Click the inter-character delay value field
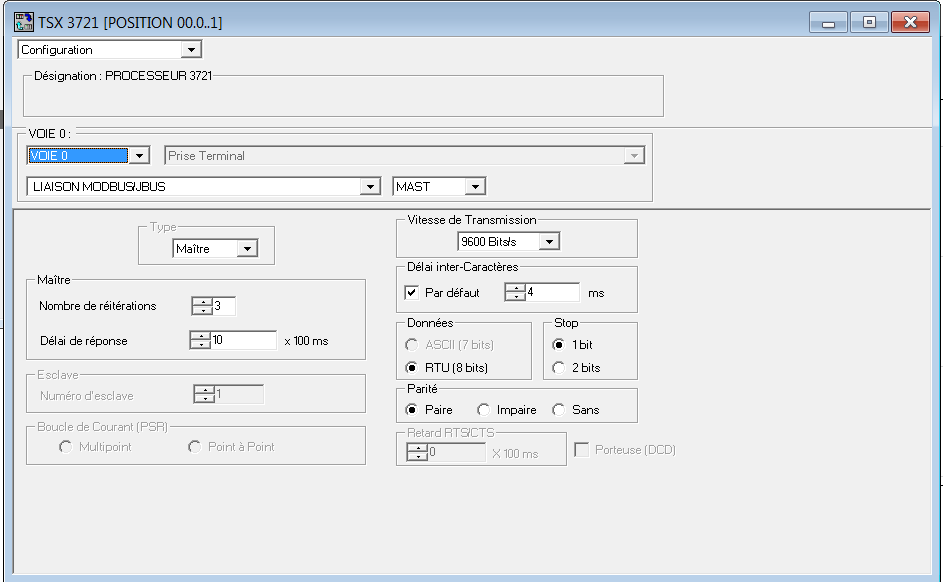943x582 pixels. (x=553, y=292)
